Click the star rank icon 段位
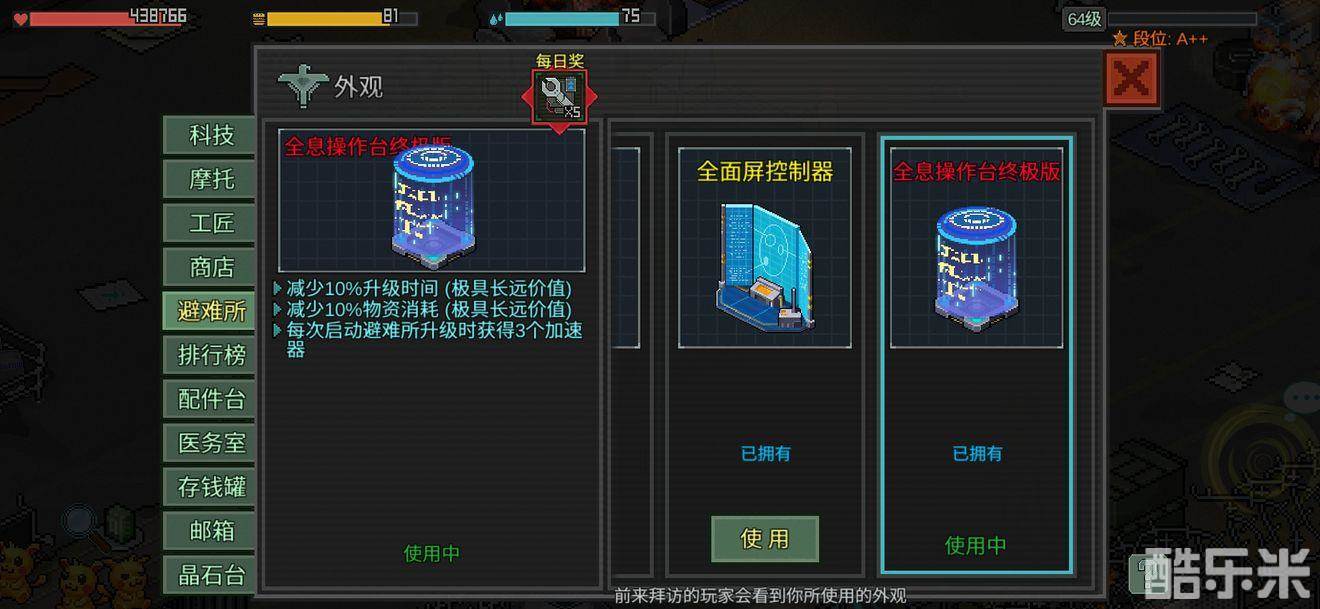 tap(1119, 39)
